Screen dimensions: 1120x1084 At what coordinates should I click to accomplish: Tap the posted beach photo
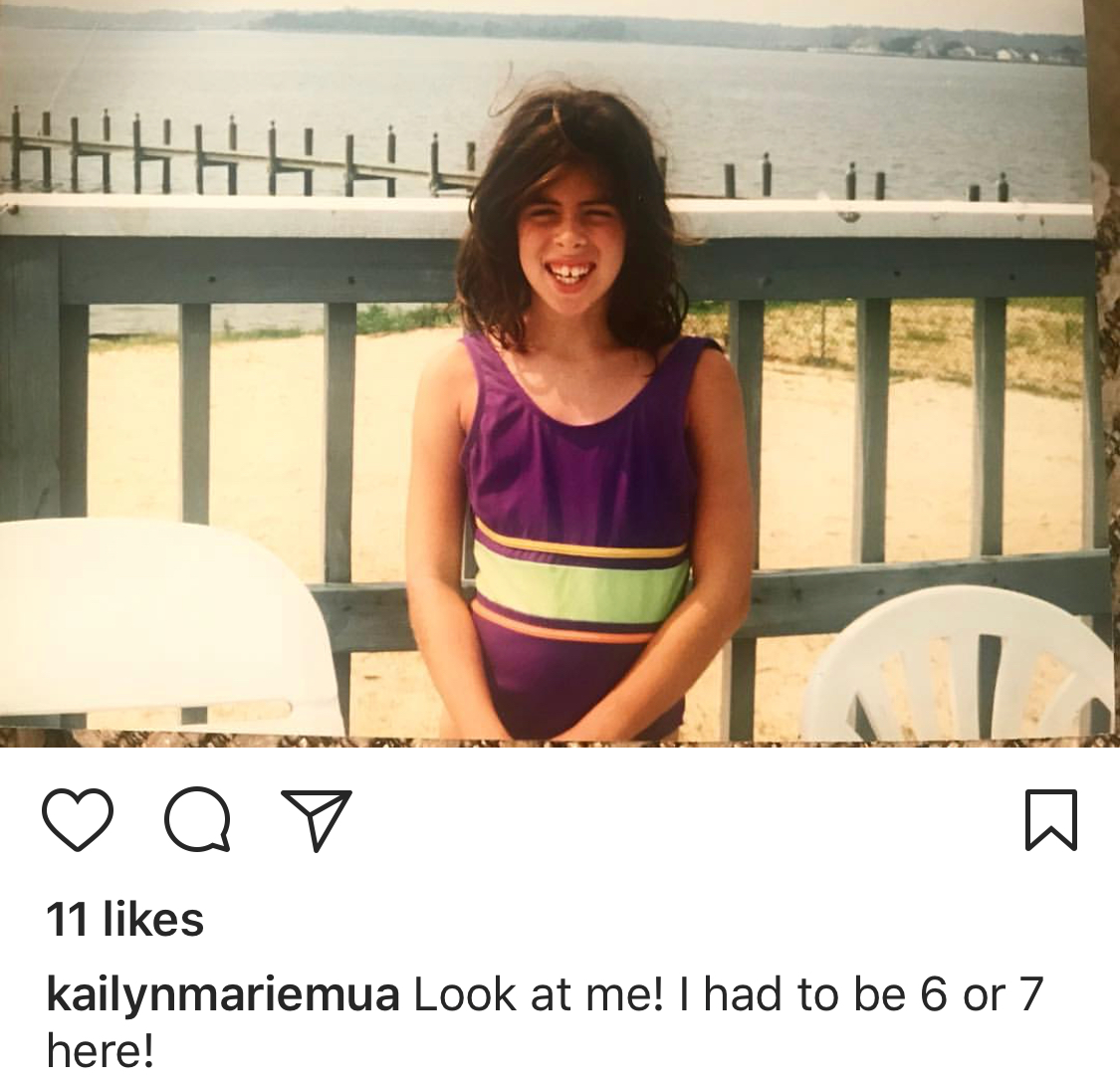(560, 373)
